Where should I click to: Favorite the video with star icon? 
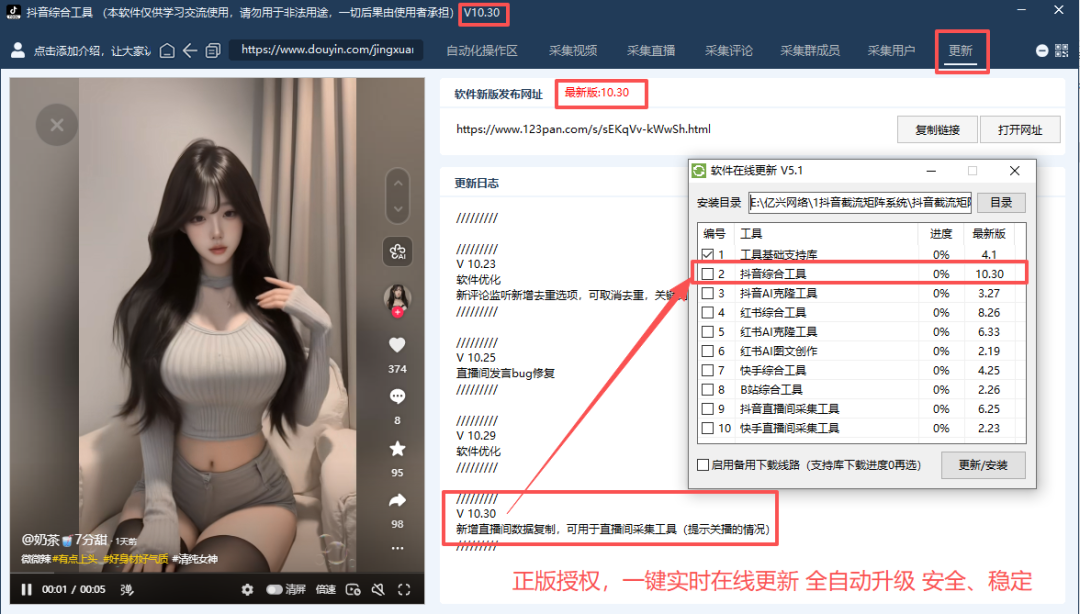[x=397, y=449]
